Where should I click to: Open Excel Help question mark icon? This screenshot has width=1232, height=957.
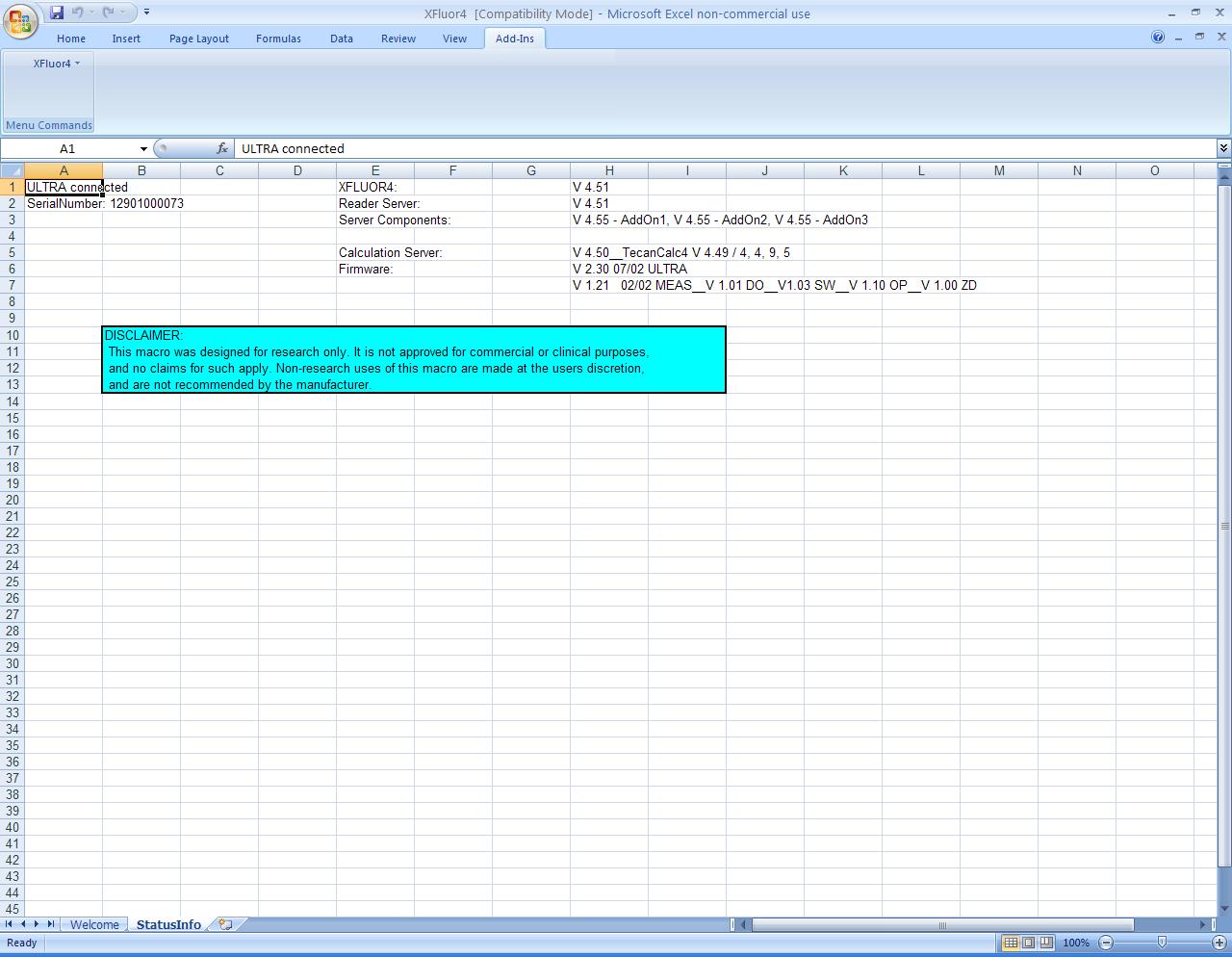(1158, 38)
